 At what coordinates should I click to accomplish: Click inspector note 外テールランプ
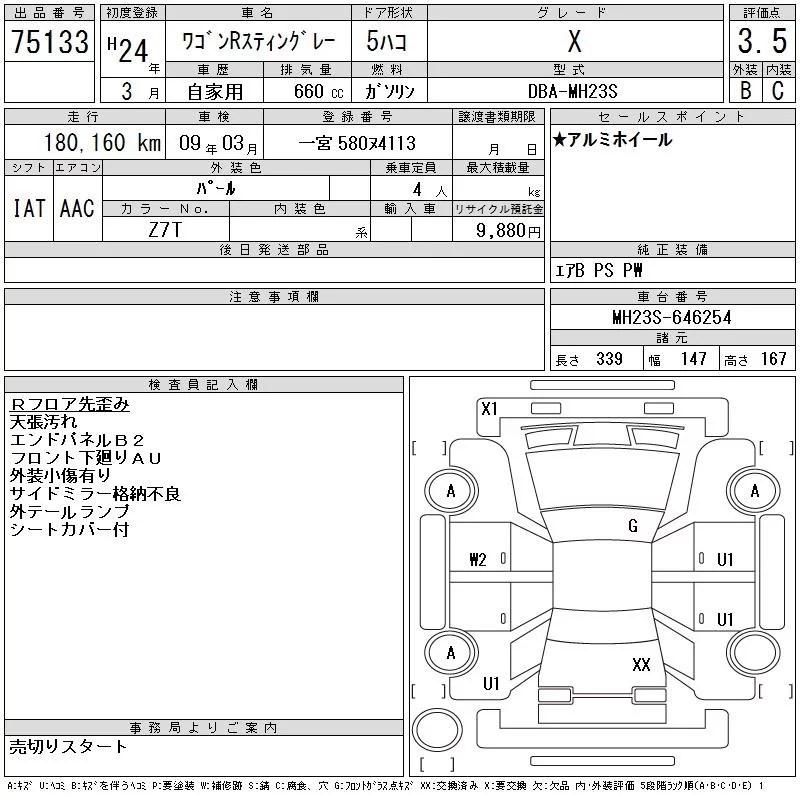pos(69,511)
